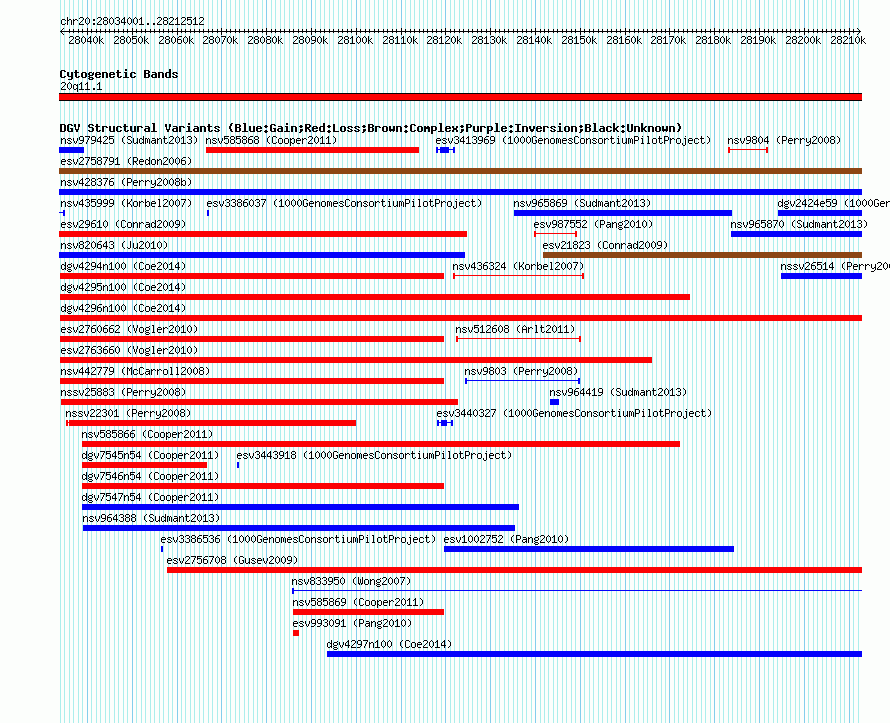Click the nsv965870 (Sudmant2013) blue bar
The image size is (890, 723).
click(796, 234)
